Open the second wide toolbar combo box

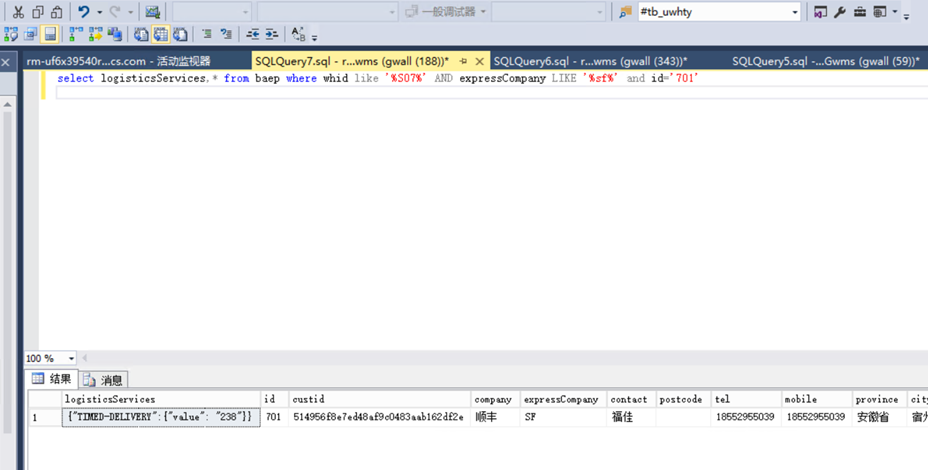(327, 12)
